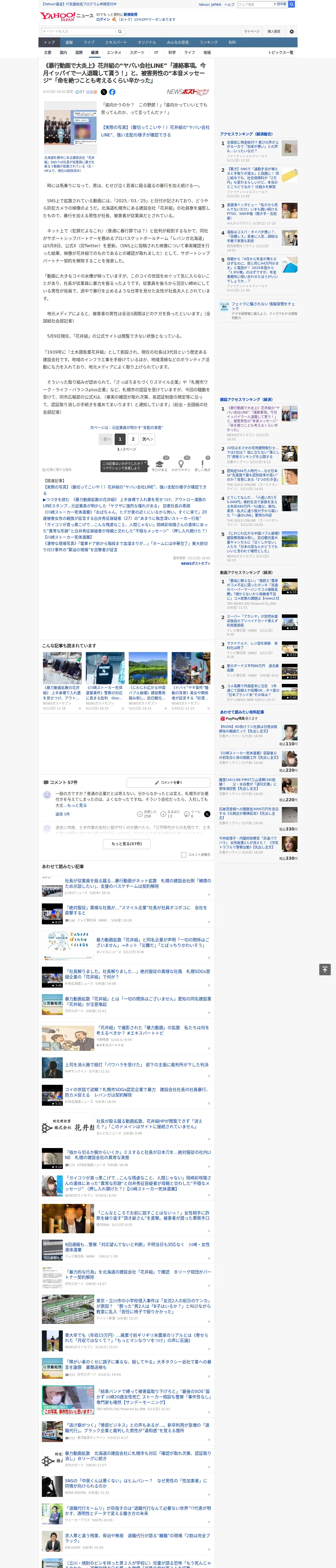Click first commenter's avatar icon
Screen dimensions: 336x1568
point(47,795)
